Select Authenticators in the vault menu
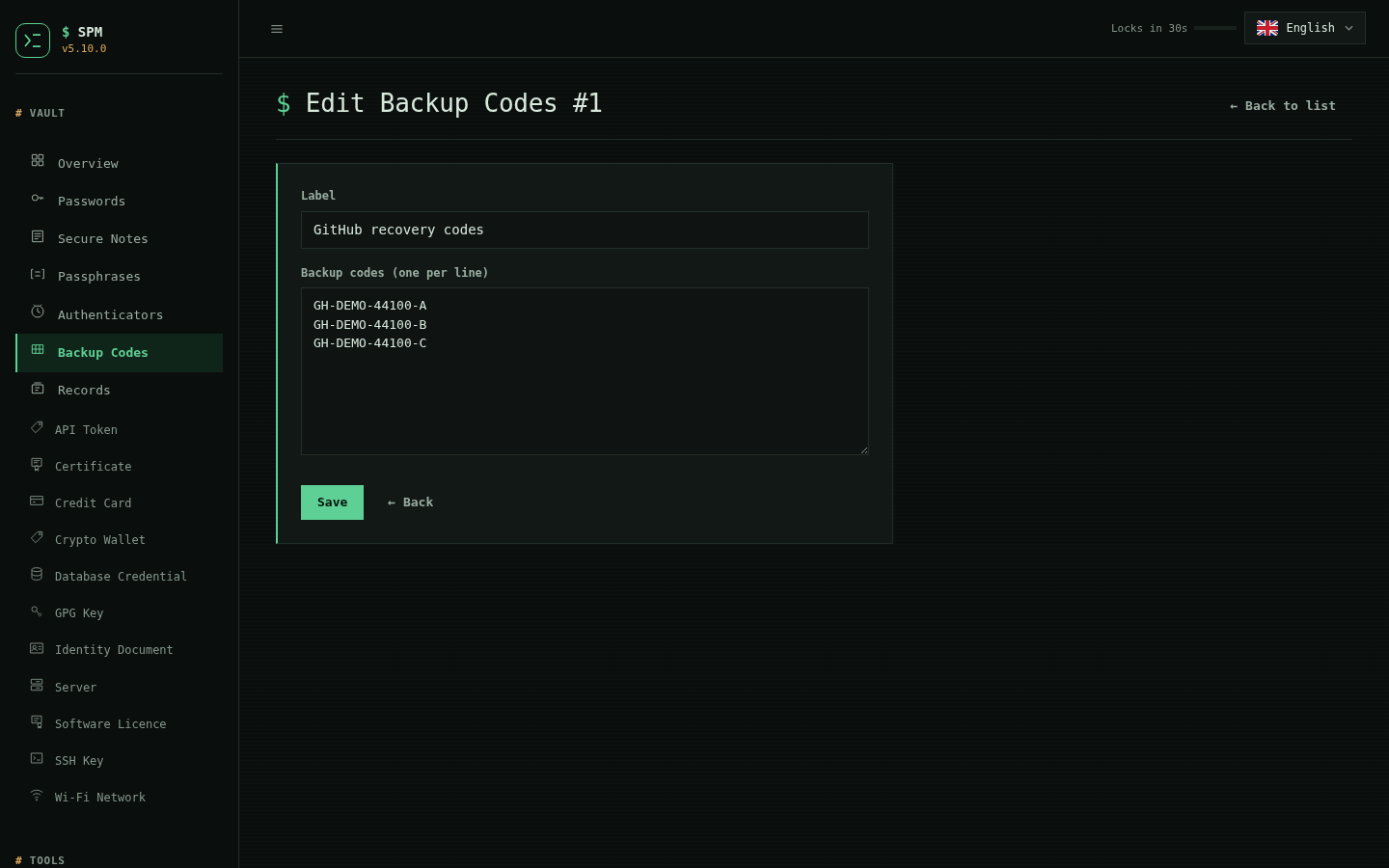The width and height of the screenshot is (1389, 868). click(120, 314)
